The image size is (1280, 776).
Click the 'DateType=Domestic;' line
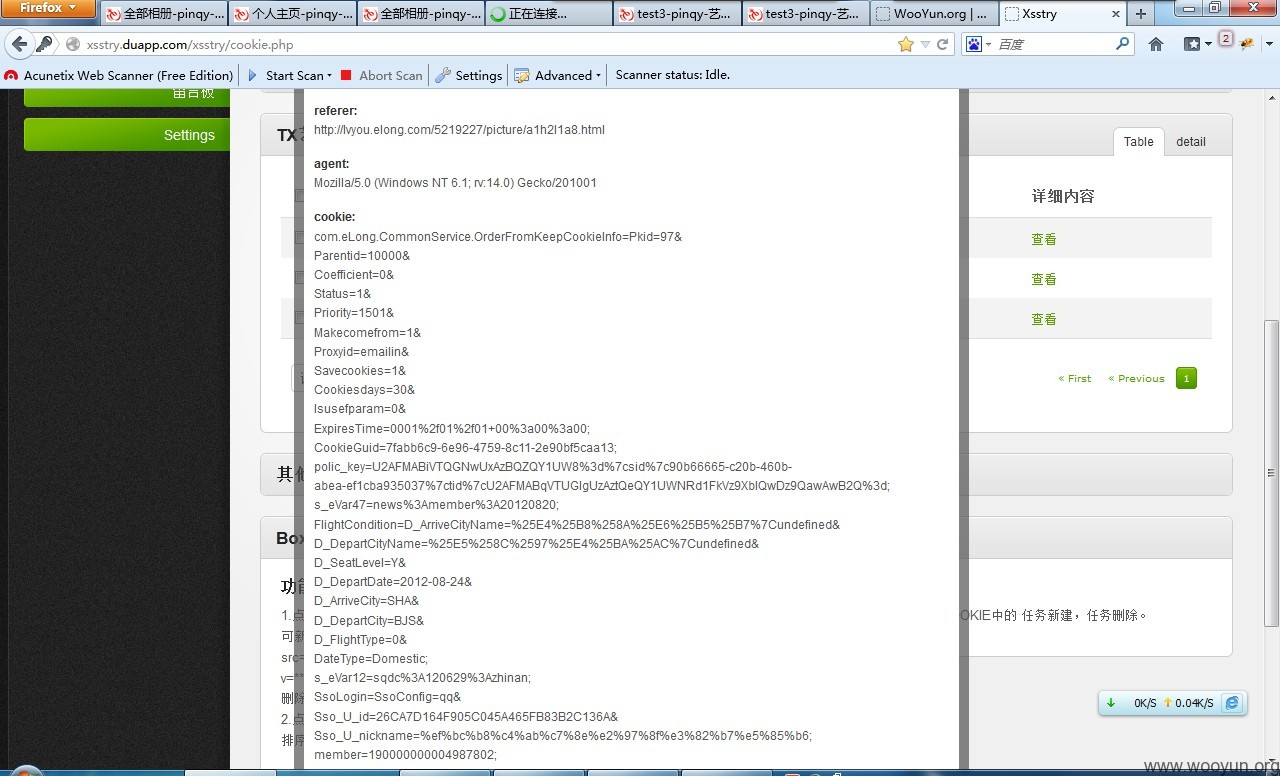click(371, 659)
